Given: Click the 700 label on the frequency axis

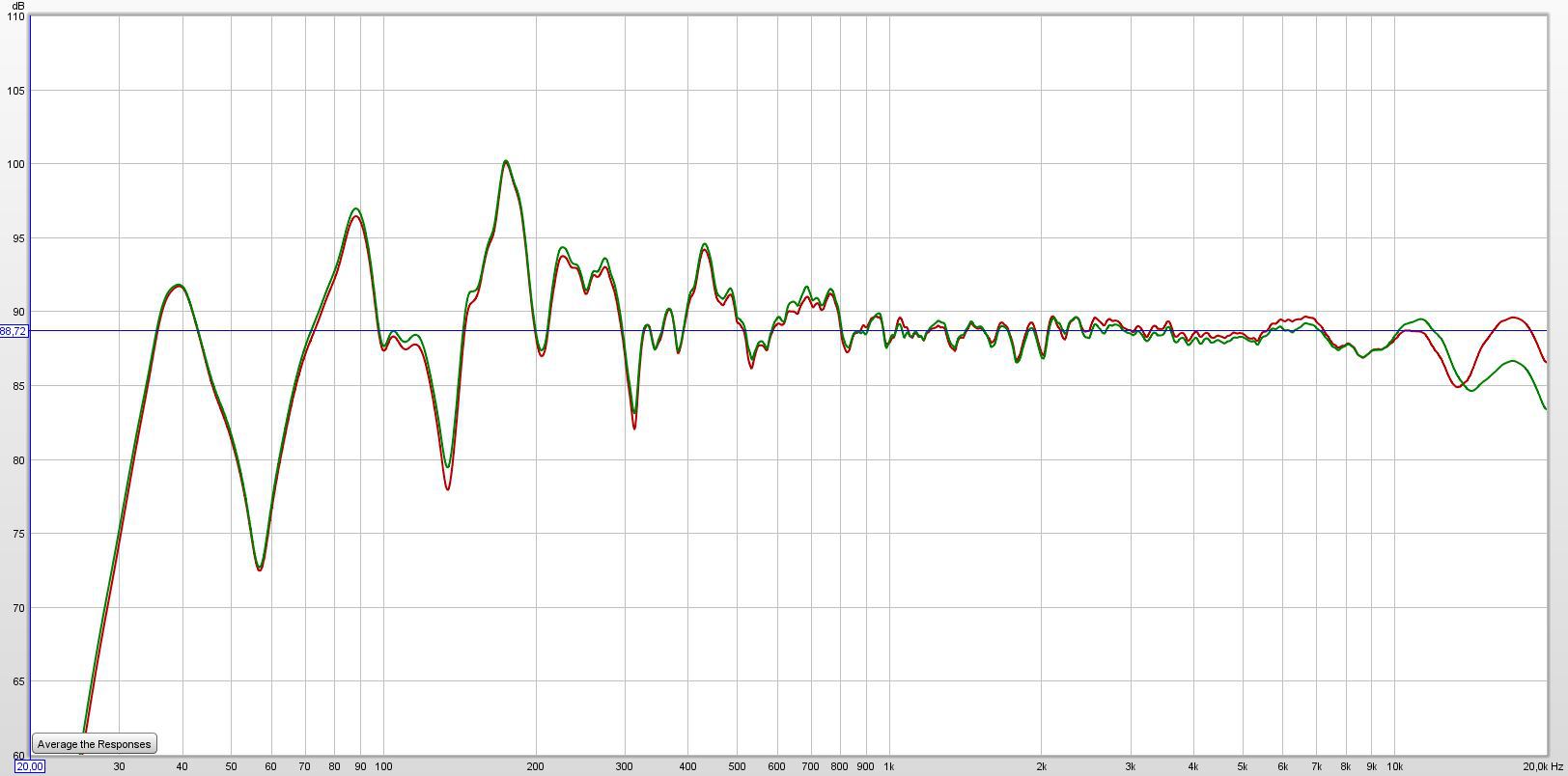Looking at the screenshot, I should [x=810, y=766].
